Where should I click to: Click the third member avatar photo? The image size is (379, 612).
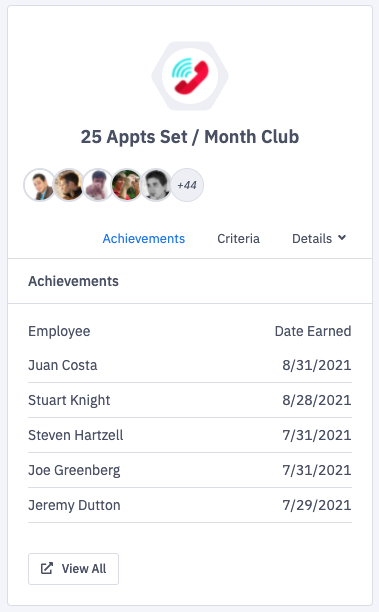[98, 185]
